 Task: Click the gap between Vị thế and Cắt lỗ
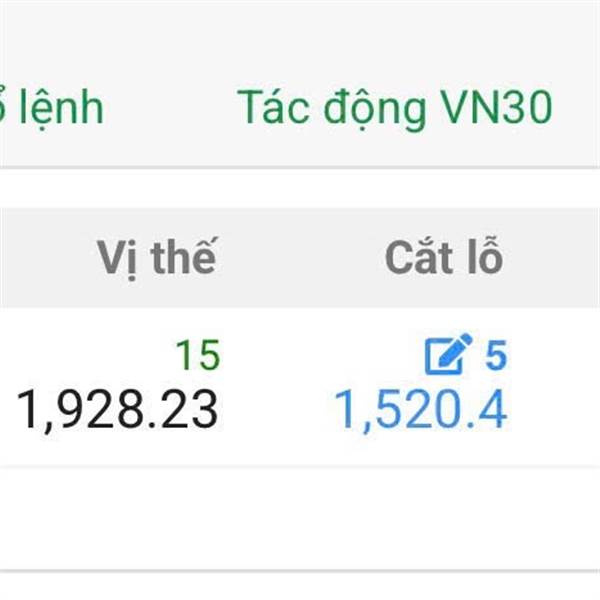301,257
